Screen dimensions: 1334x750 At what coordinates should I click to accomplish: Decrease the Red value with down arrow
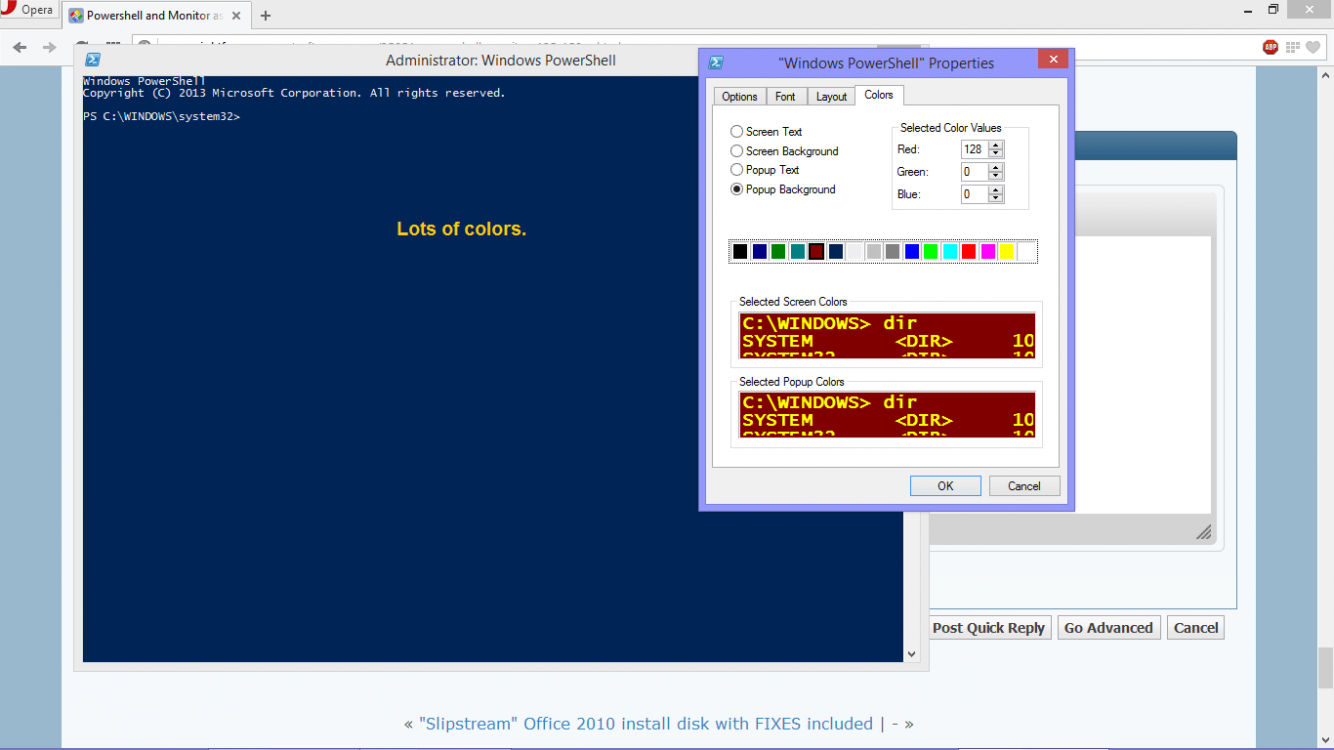click(x=995, y=153)
